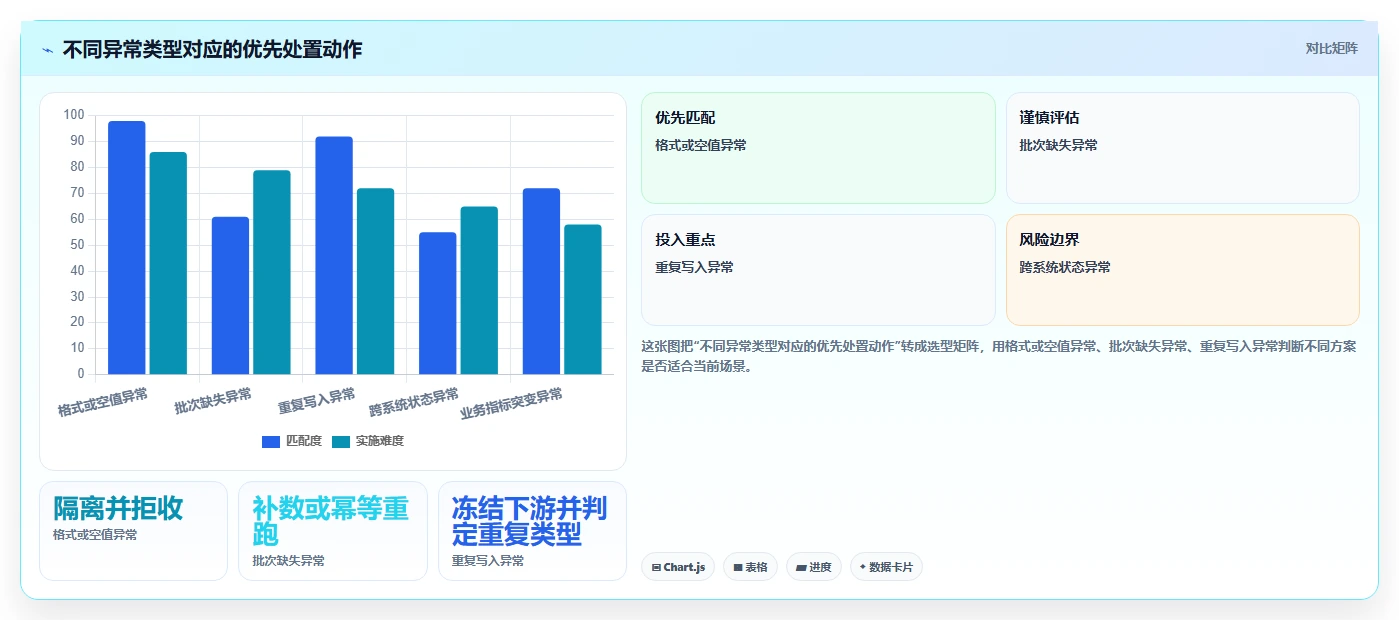Image resolution: width=1399 pixels, height=620 pixels.
Task: Click the 匹配度 bar for 批次缺失异常
Action: pyautogui.click(x=230, y=295)
